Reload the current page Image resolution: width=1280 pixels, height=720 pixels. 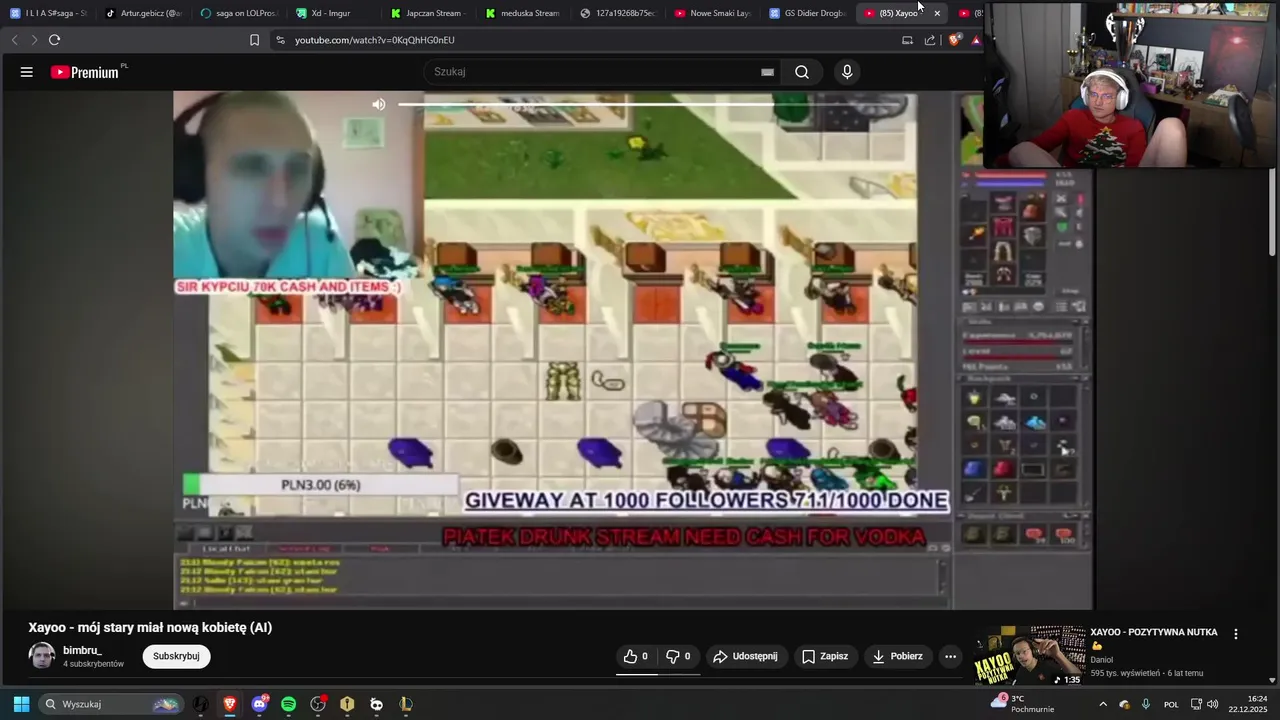coord(55,40)
